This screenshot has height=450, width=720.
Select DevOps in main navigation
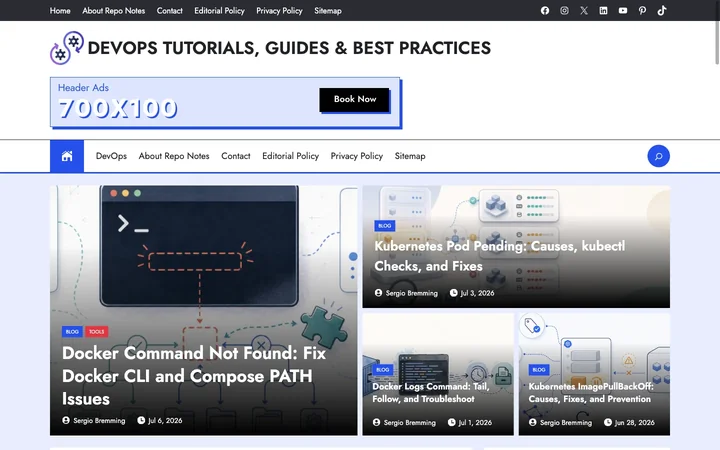click(x=111, y=156)
